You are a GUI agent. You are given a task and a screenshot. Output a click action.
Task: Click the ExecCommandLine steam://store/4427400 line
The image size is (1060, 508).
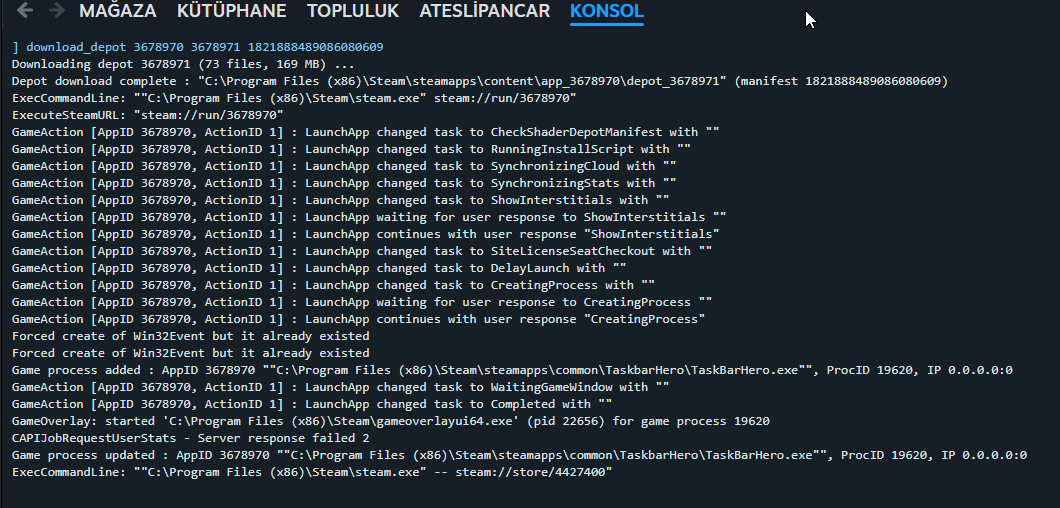point(312,472)
